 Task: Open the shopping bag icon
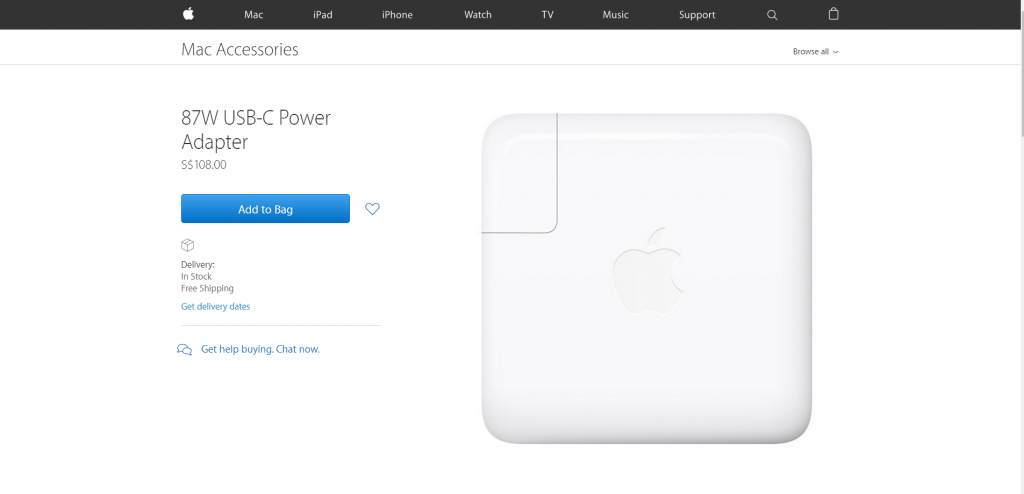833,14
